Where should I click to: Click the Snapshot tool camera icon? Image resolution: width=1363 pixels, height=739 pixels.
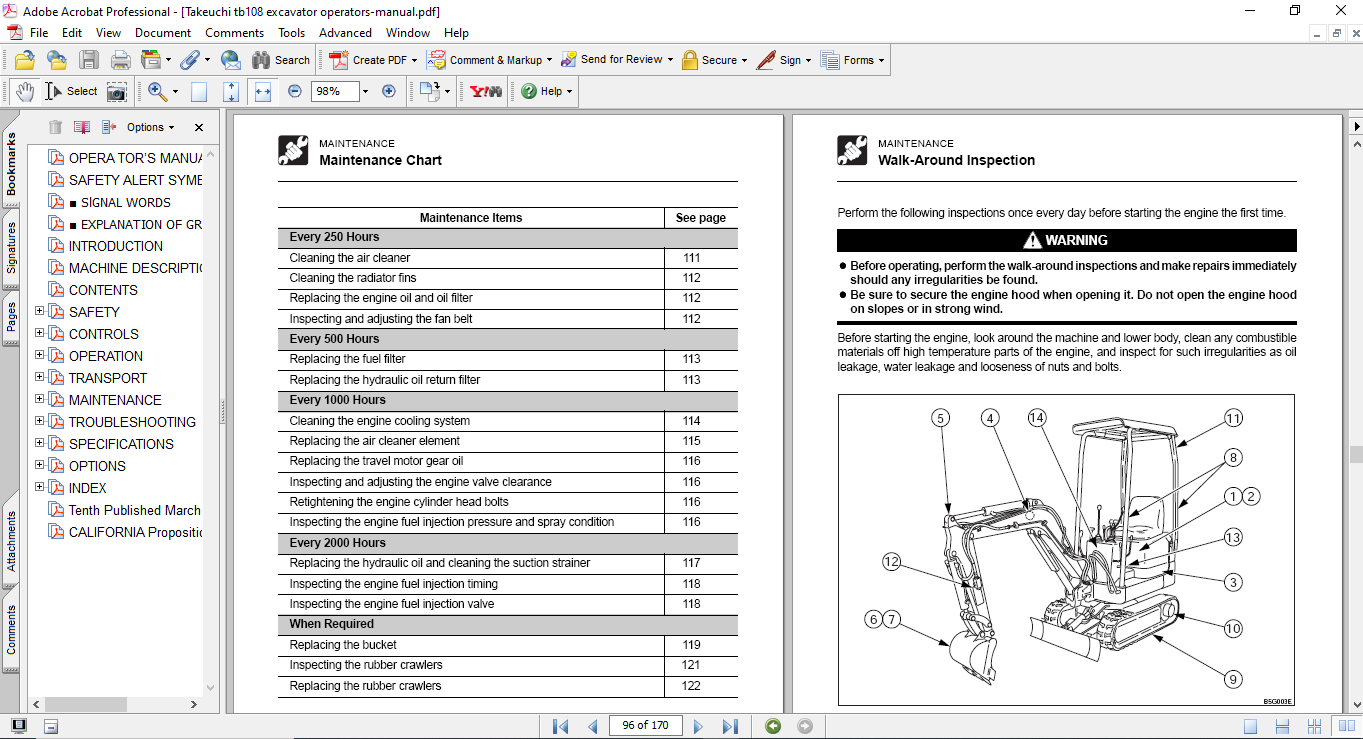click(117, 91)
